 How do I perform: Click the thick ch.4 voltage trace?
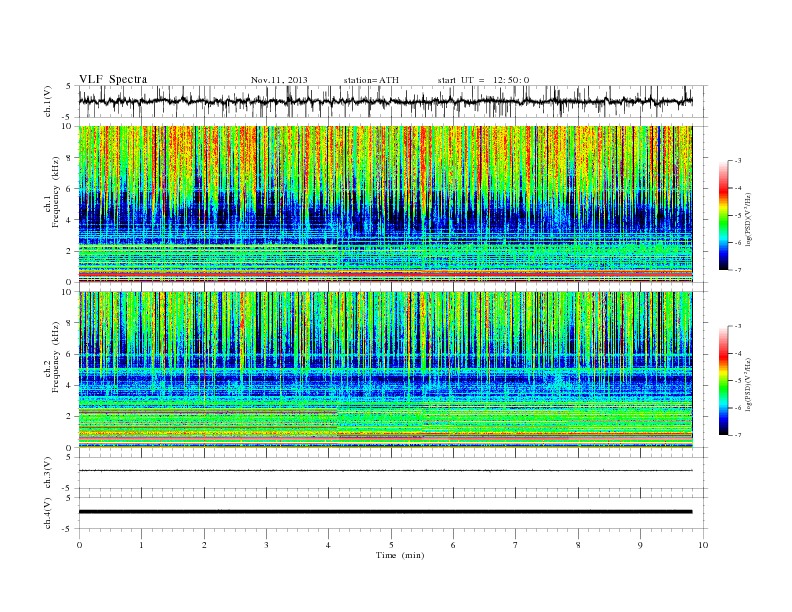pos(385,512)
